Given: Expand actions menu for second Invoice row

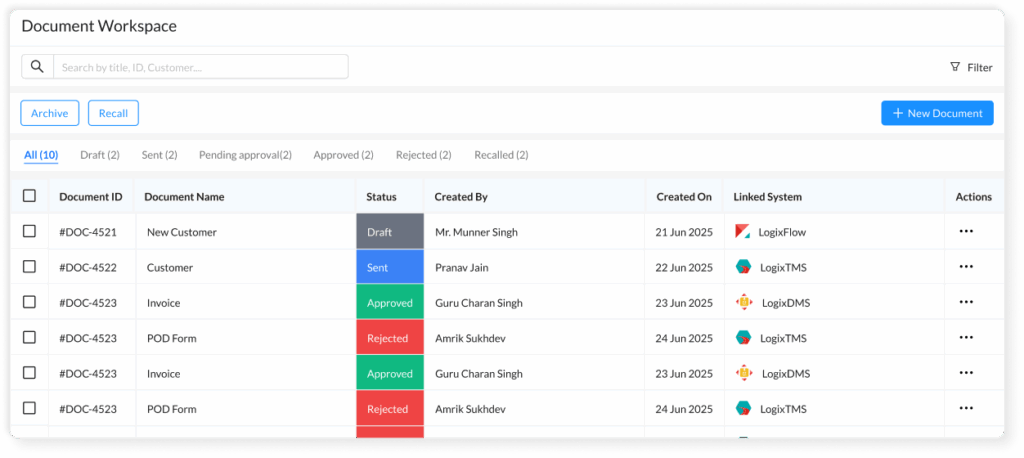Looking at the screenshot, I should 966,373.
